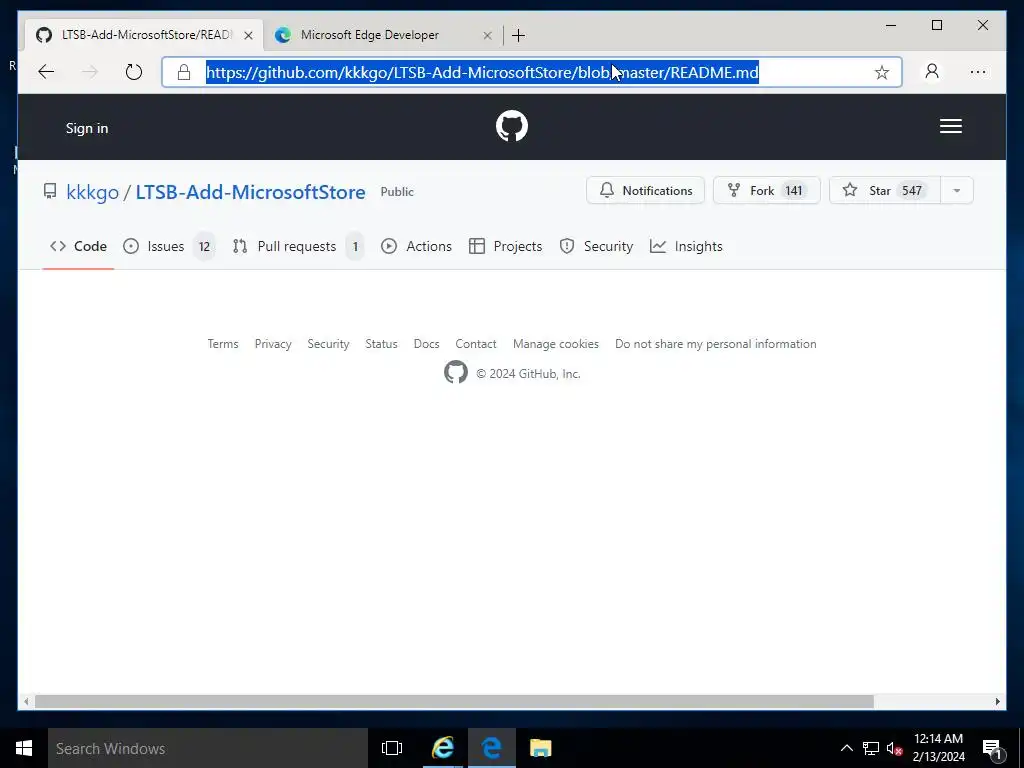This screenshot has width=1024, height=768.
Task: Open Edge settings and more menu
Action: [x=978, y=72]
